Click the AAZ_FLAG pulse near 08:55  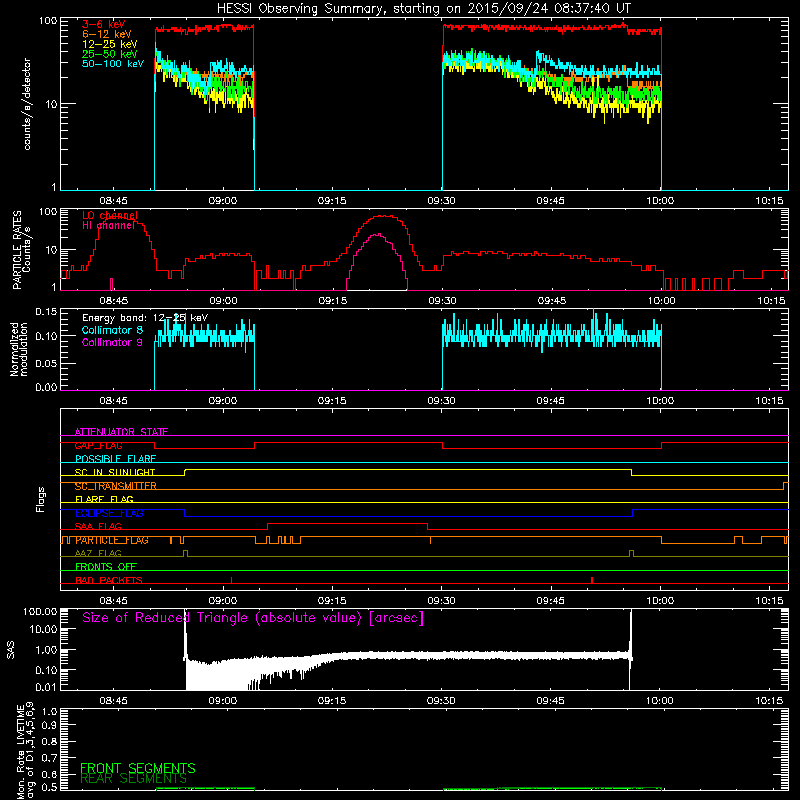tap(185, 553)
